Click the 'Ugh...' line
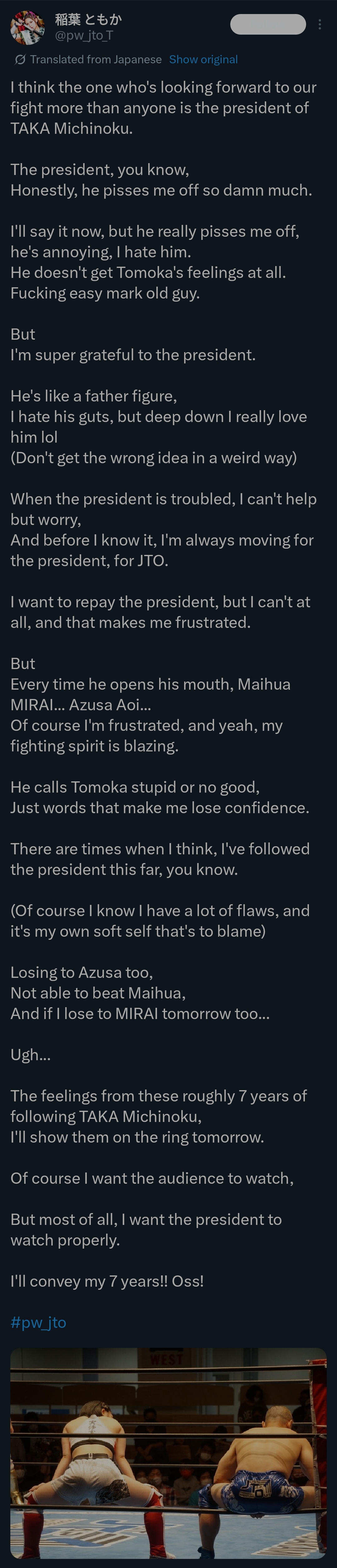This screenshot has width=337, height=1568. point(31,1054)
